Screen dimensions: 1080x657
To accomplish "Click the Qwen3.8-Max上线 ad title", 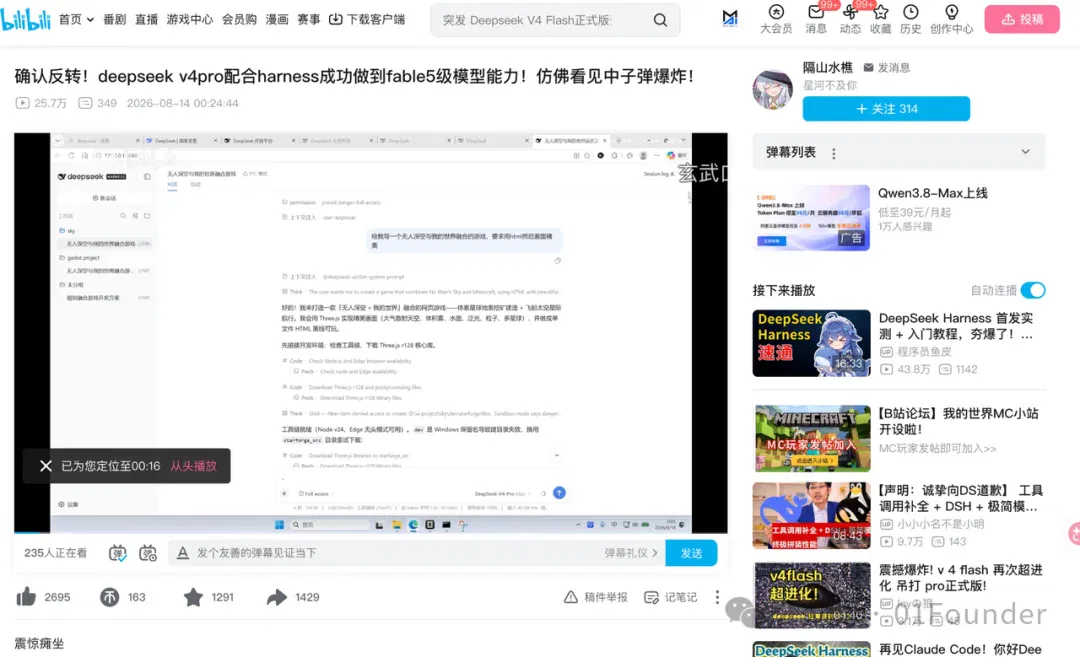I will click(933, 193).
